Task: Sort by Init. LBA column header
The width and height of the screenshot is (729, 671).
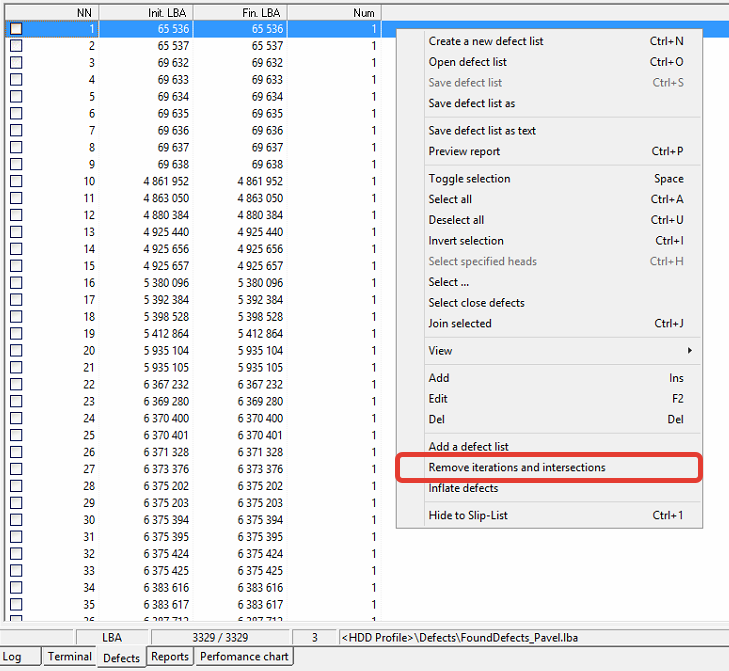Action: 146,12
